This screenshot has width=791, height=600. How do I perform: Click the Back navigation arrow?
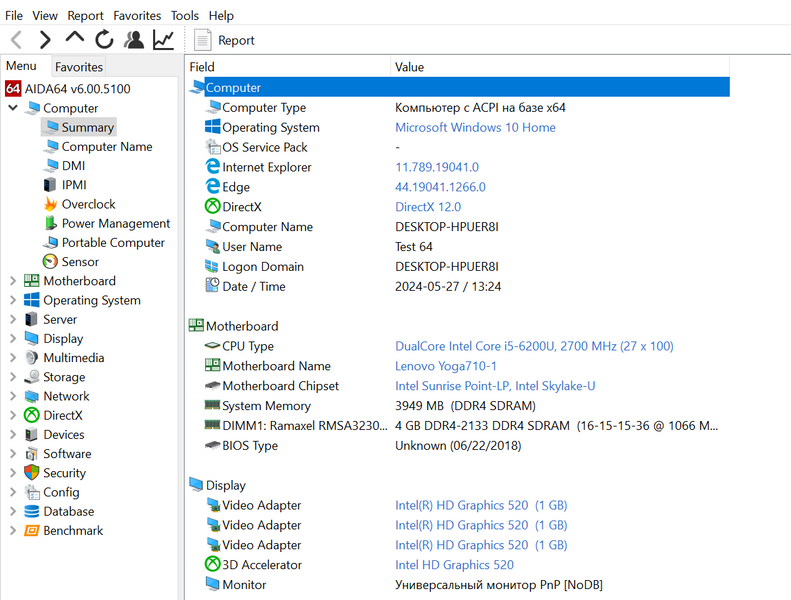(17, 39)
